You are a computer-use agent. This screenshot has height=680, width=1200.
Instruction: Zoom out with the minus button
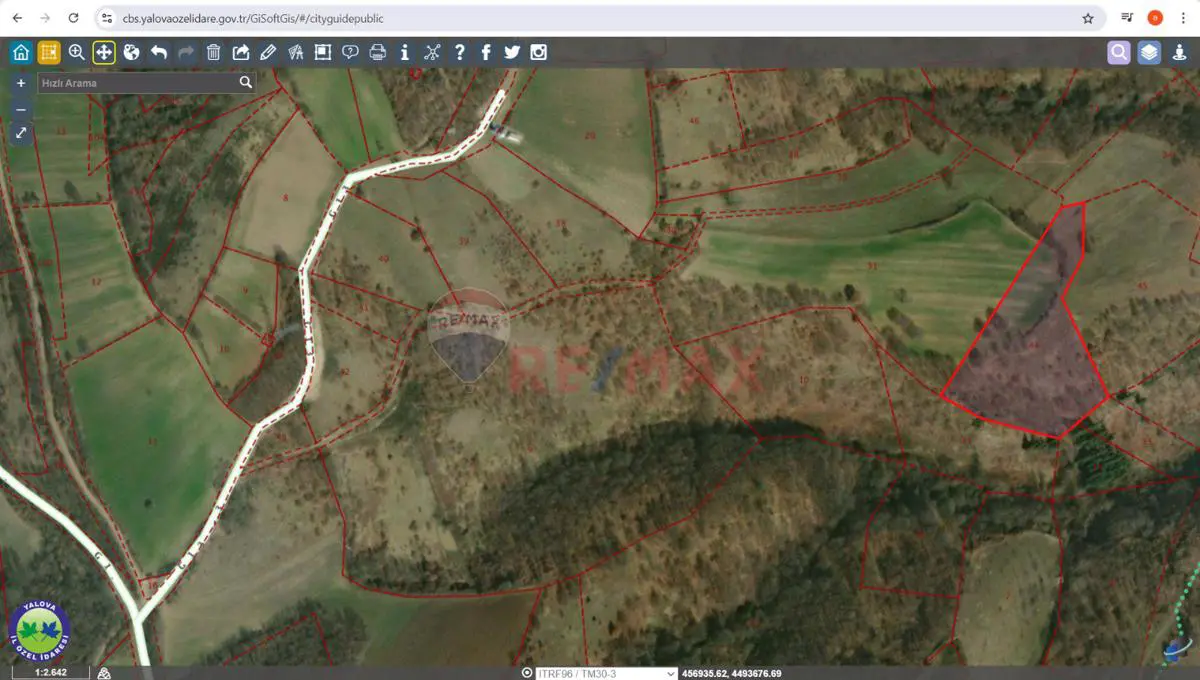pos(21,108)
